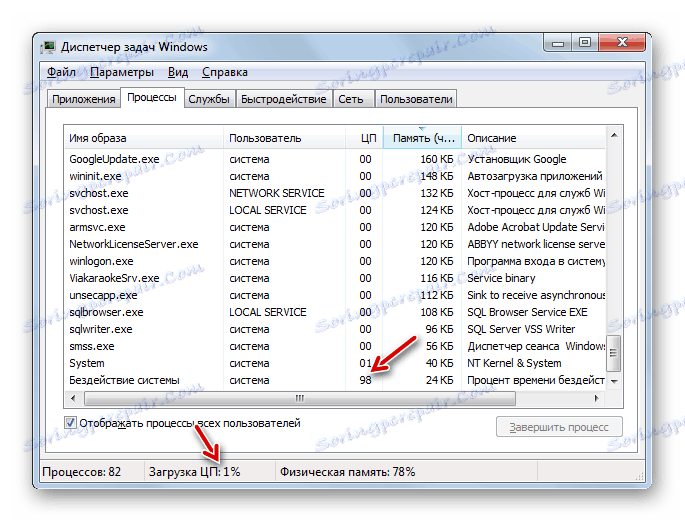
Task: Click the vertical scrollbar thumb
Action: click(614, 353)
